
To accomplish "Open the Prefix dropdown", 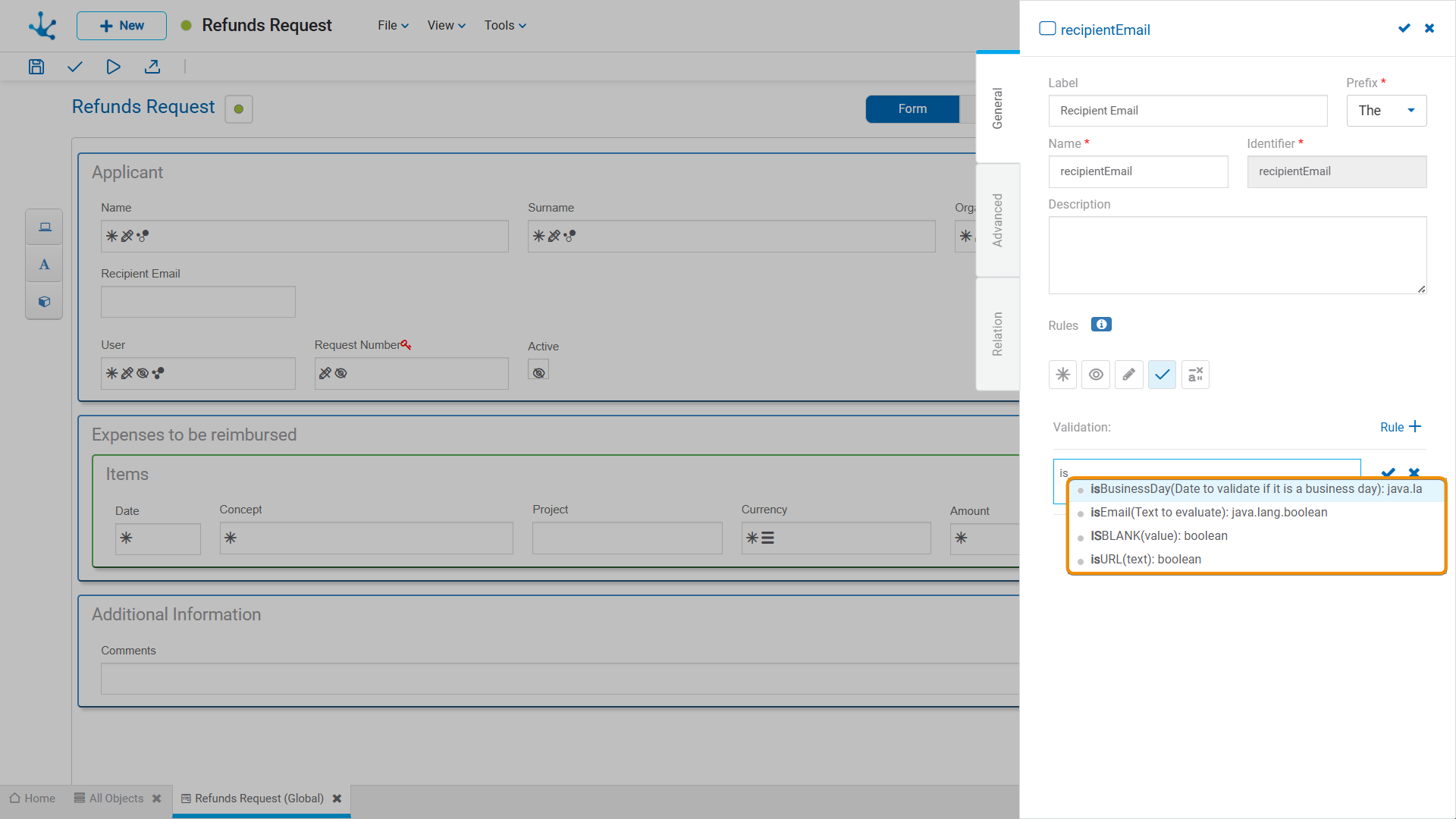I will coord(1386,111).
